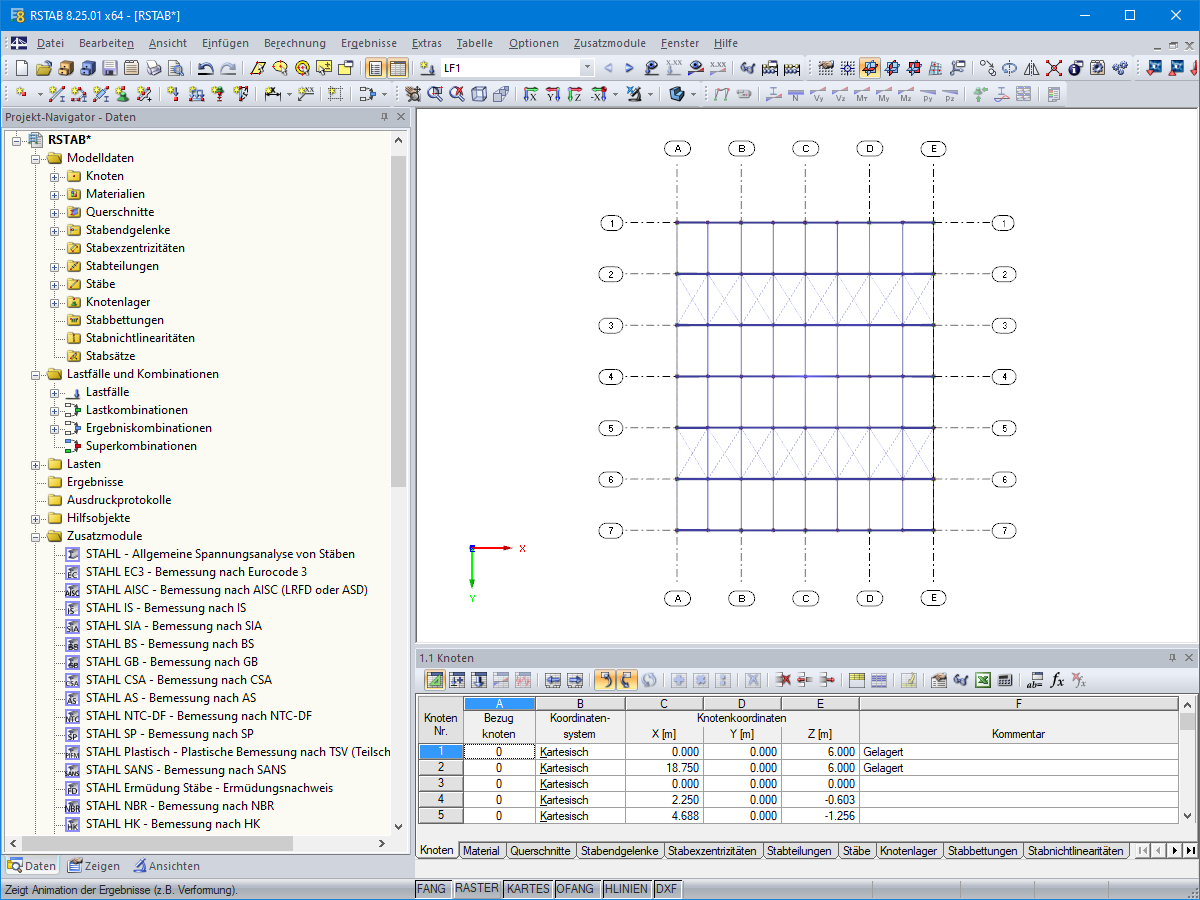Click the bending moment Mz result icon
This screenshot has width=1200, height=900.
[906, 94]
